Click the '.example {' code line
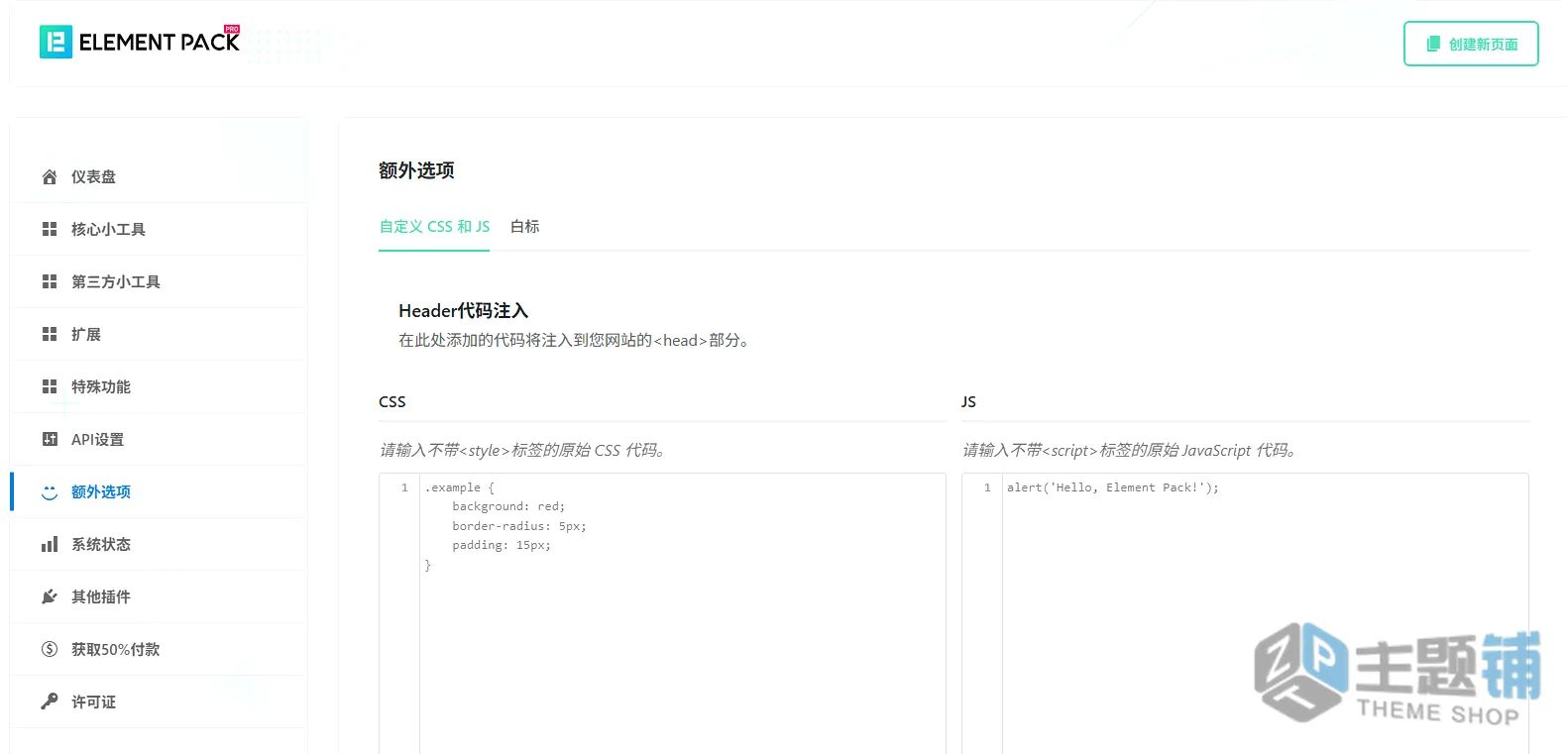 (459, 487)
